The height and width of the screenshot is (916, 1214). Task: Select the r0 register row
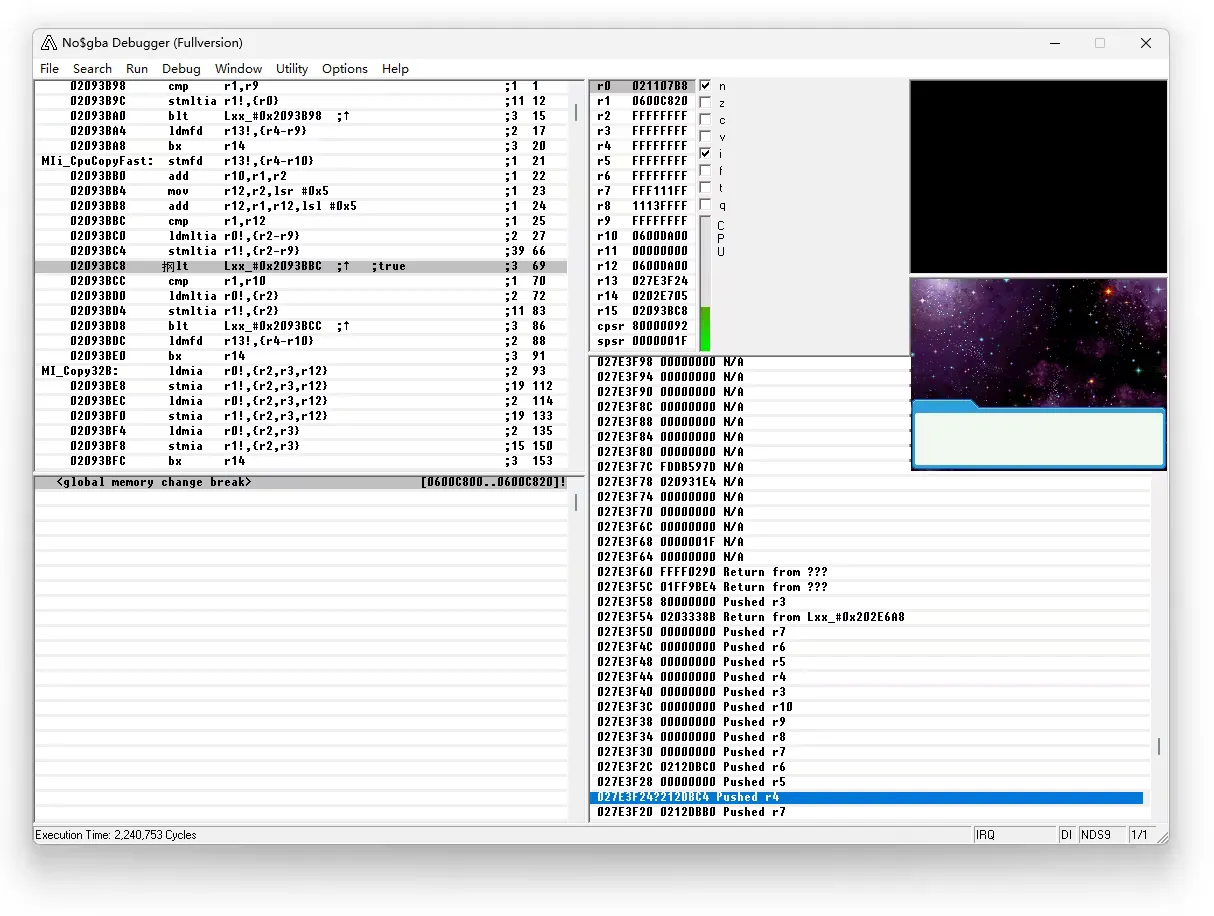tap(642, 86)
